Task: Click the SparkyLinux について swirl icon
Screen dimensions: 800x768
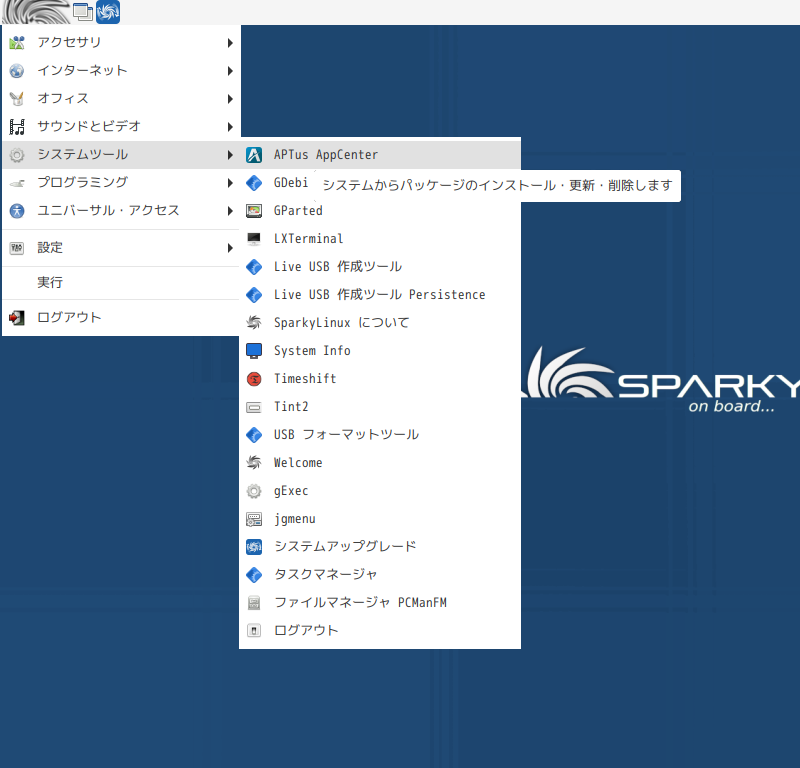Action: tap(254, 323)
